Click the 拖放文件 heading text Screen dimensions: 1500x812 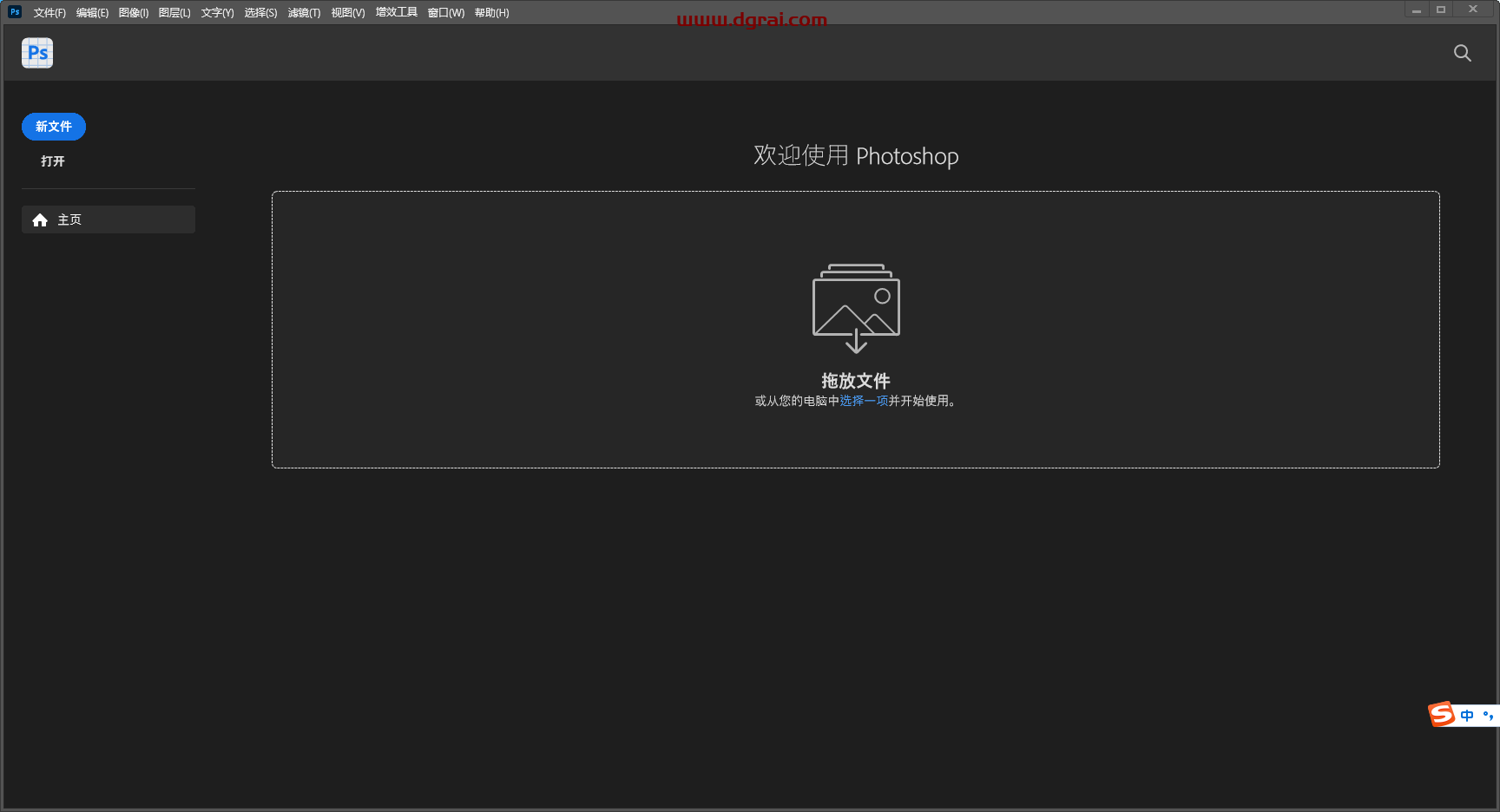pos(856,380)
